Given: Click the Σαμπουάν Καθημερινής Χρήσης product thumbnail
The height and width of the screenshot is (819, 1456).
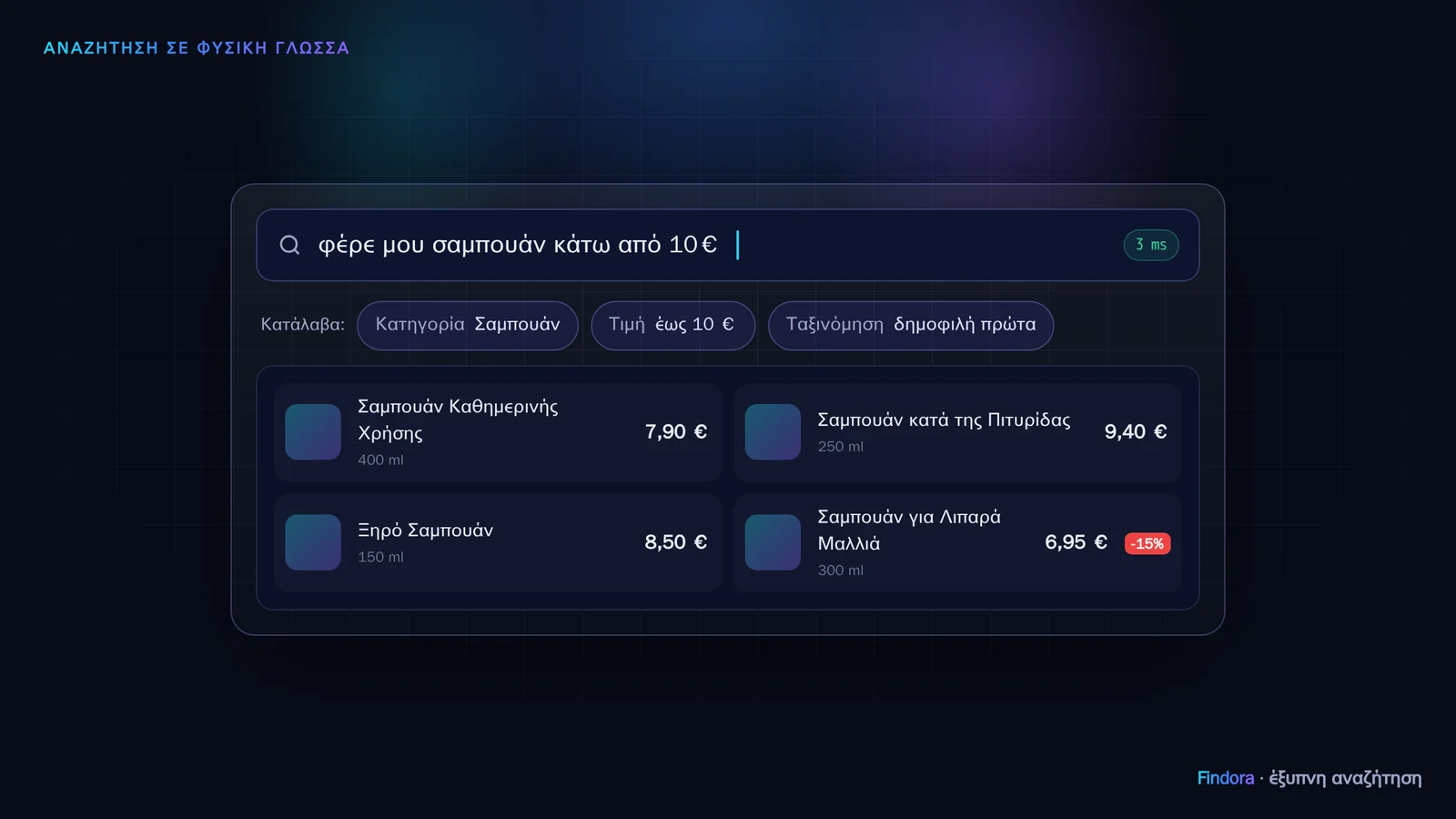Looking at the screenshot, I should (313, 432).
